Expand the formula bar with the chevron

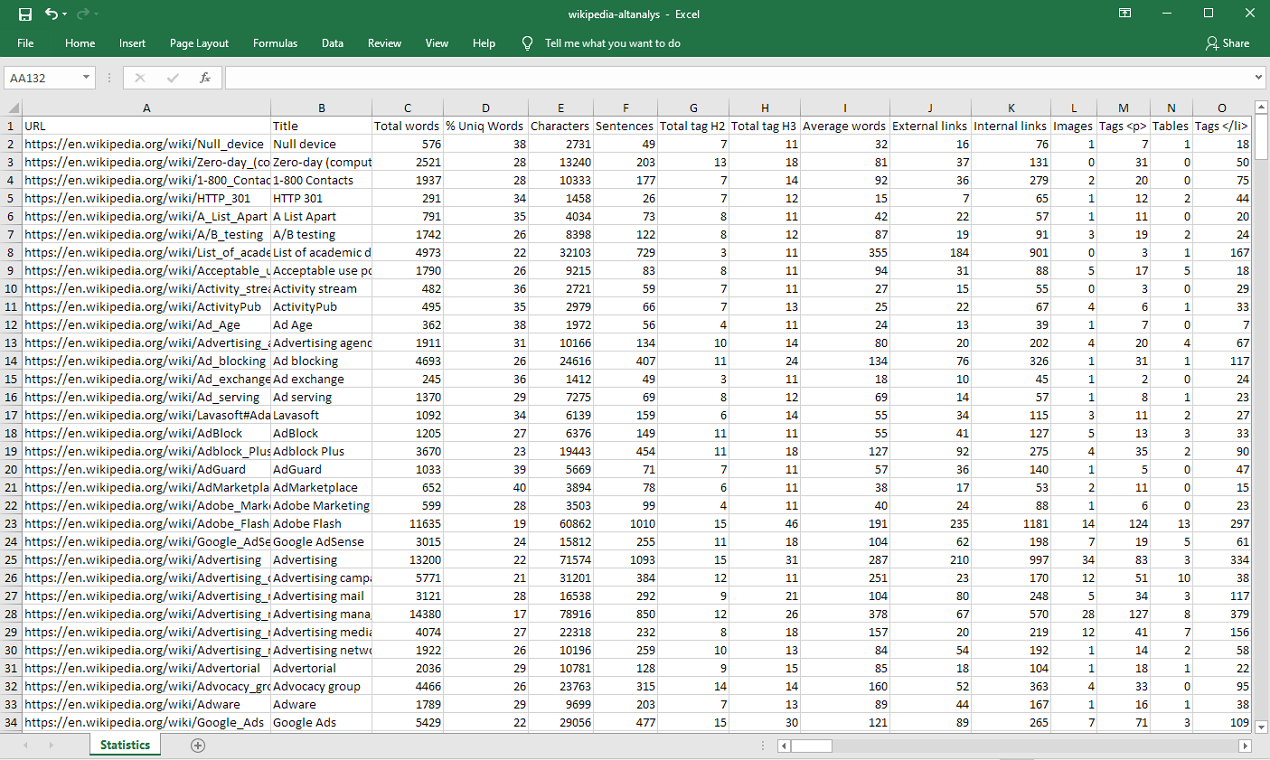pyautogui.click(x=1259, y=78)
